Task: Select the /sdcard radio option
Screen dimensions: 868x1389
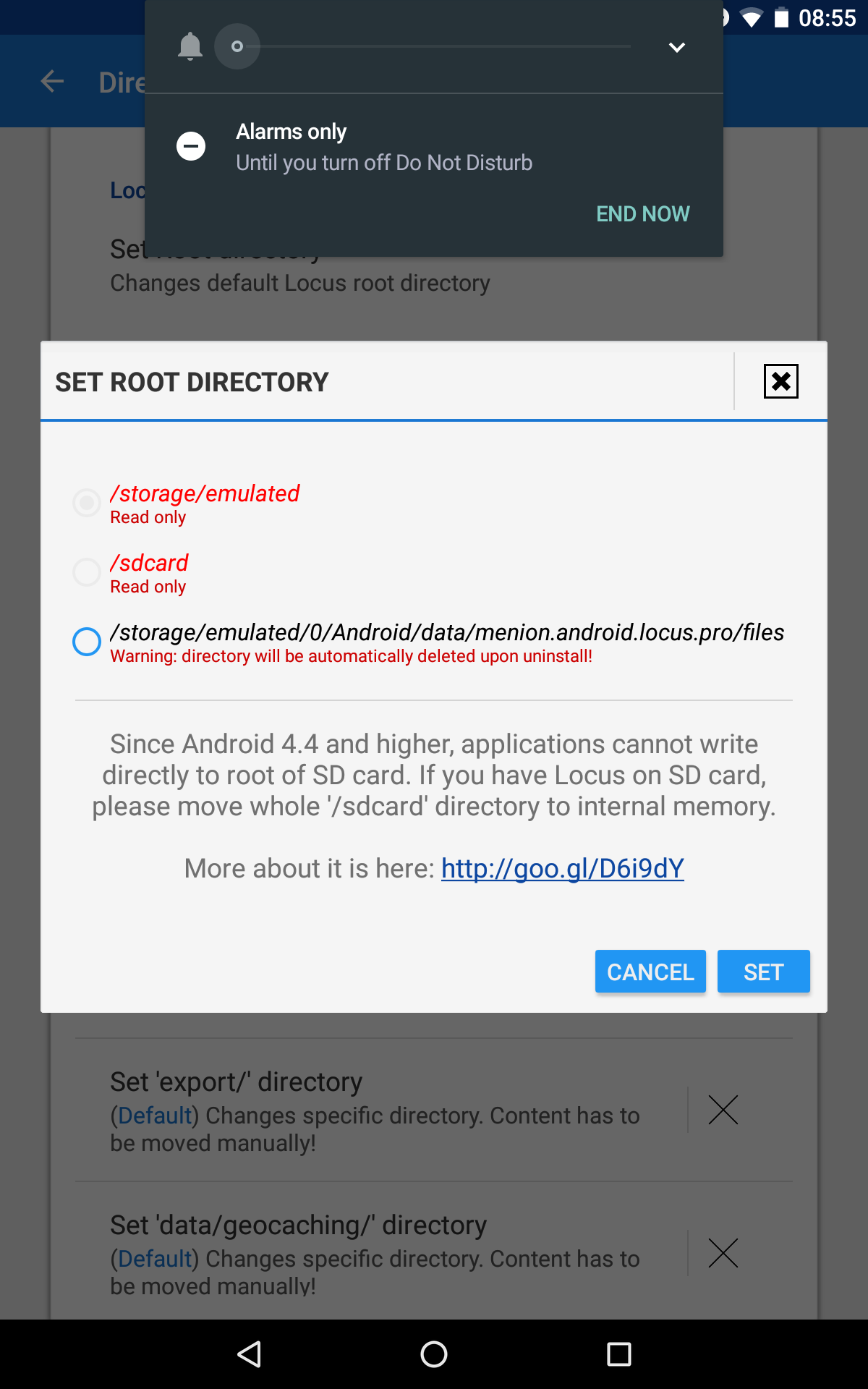Action: (x=87, y=572)
